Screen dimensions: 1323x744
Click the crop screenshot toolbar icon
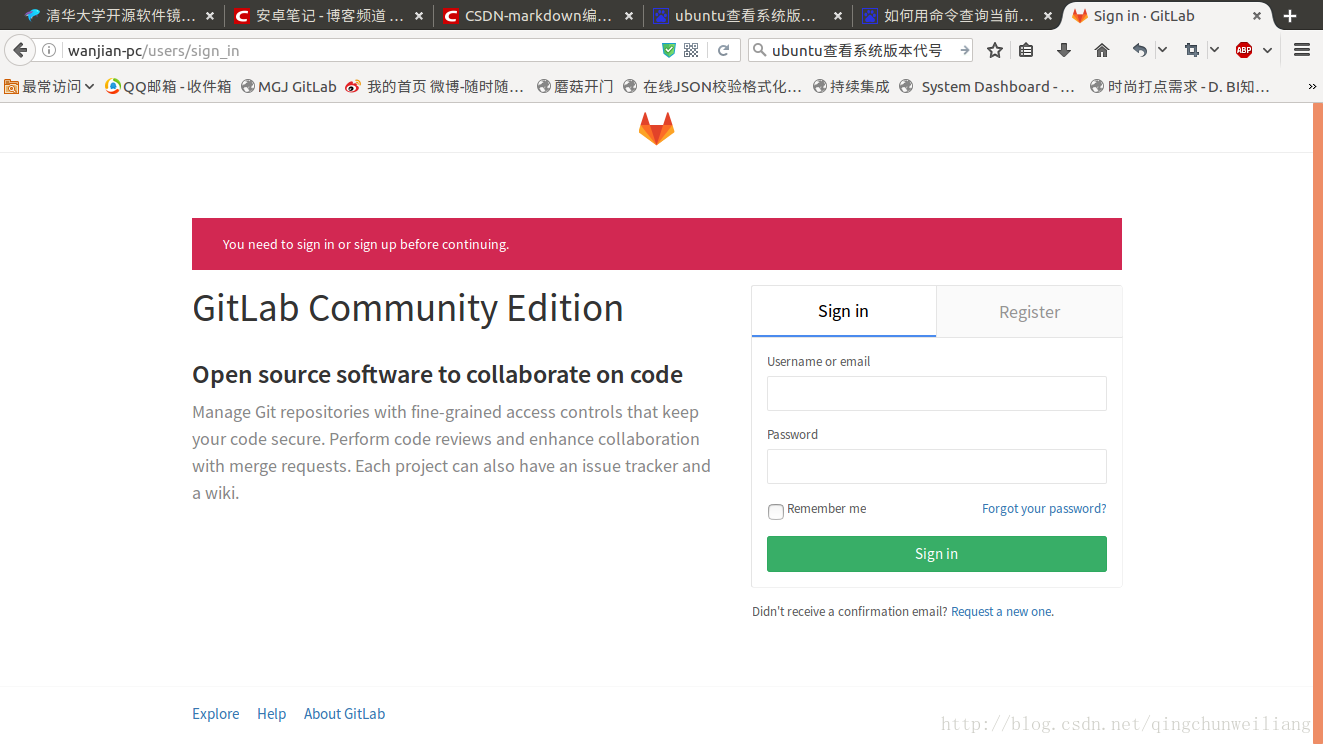(x=1191, y=50)
